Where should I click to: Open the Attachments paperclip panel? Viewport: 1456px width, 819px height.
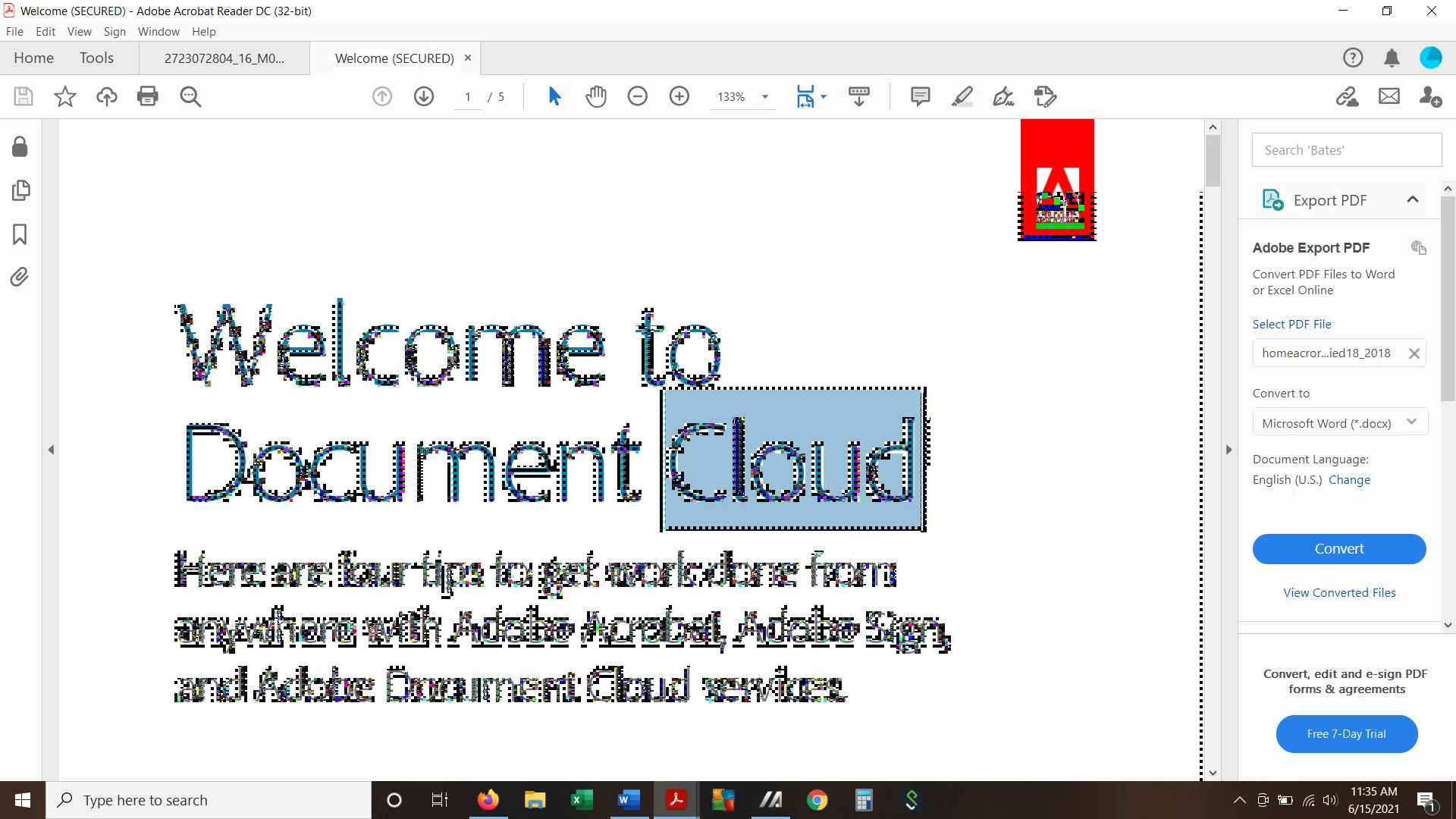click(20, 277)
